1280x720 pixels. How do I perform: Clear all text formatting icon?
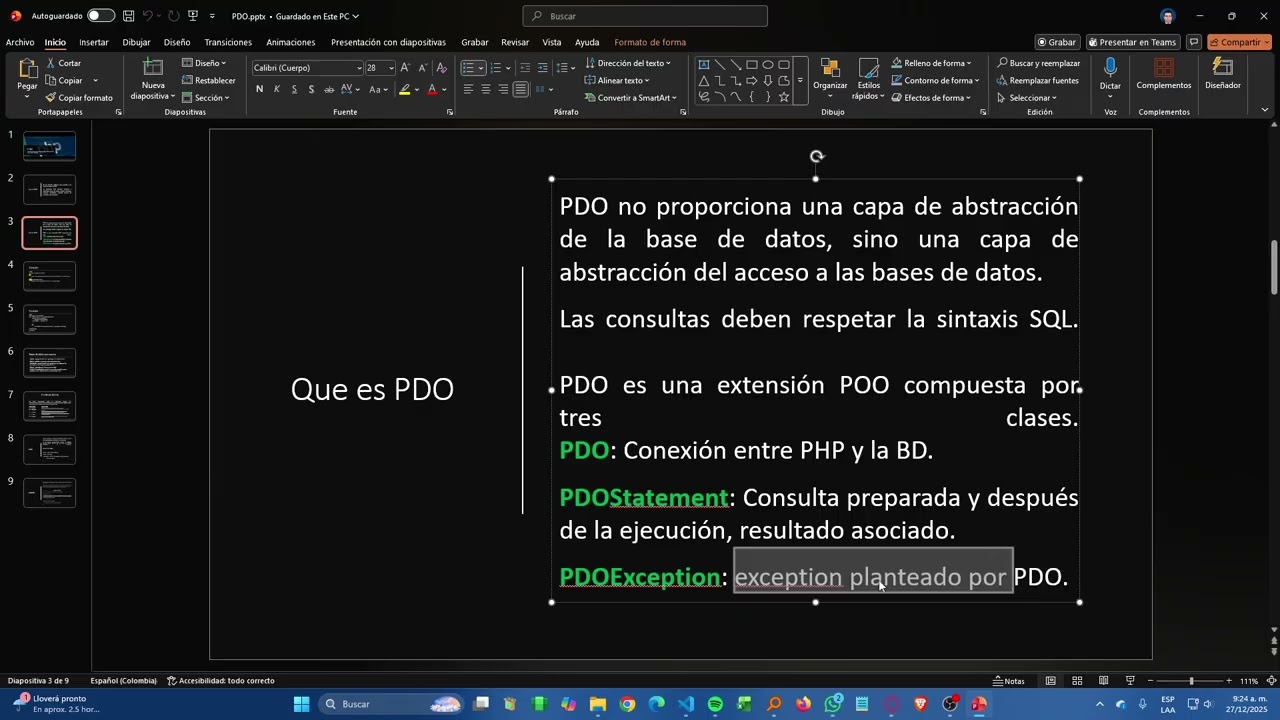(441, 68)
